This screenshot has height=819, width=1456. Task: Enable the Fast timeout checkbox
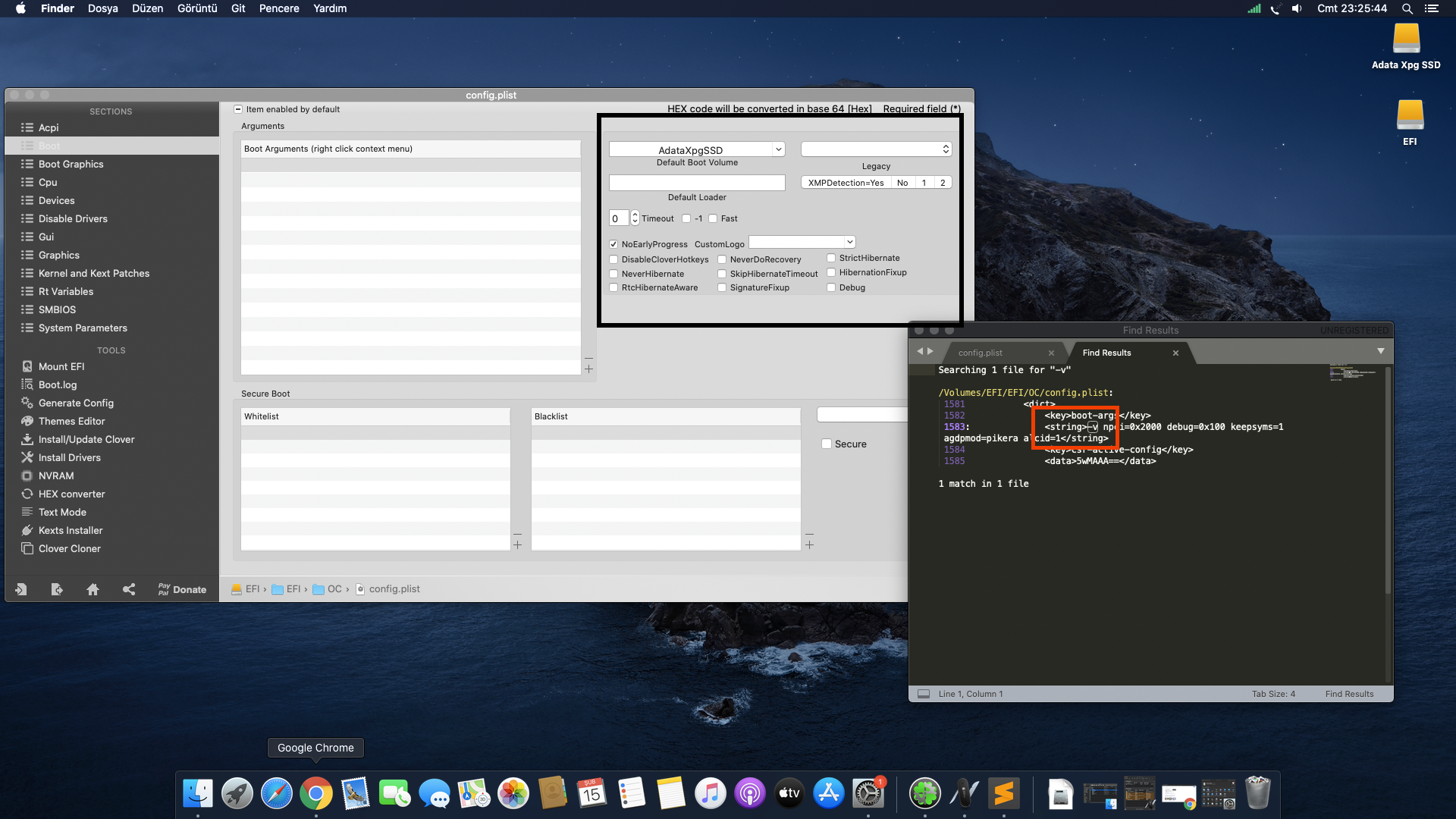(x=713, y=218)
